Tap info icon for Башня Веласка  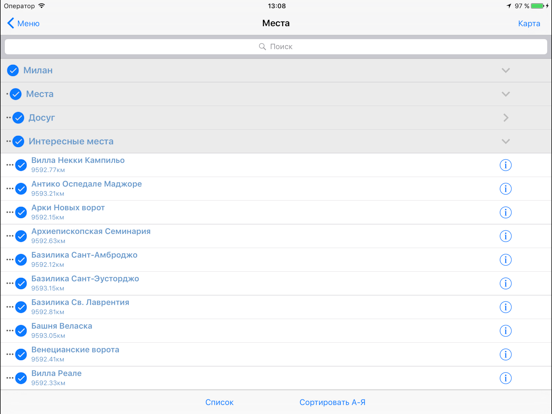506,331
